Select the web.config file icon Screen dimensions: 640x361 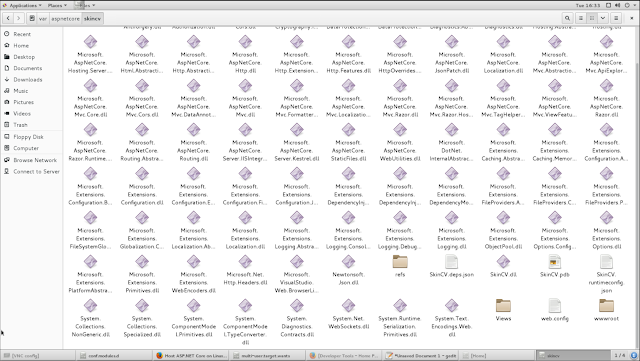coord(555,305)
